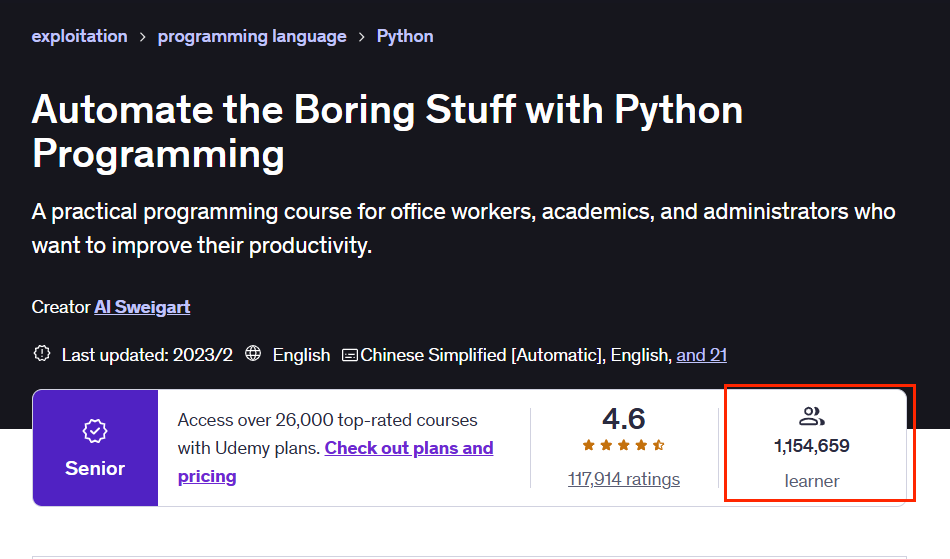Click the learners people icon

tap(812, 417)
